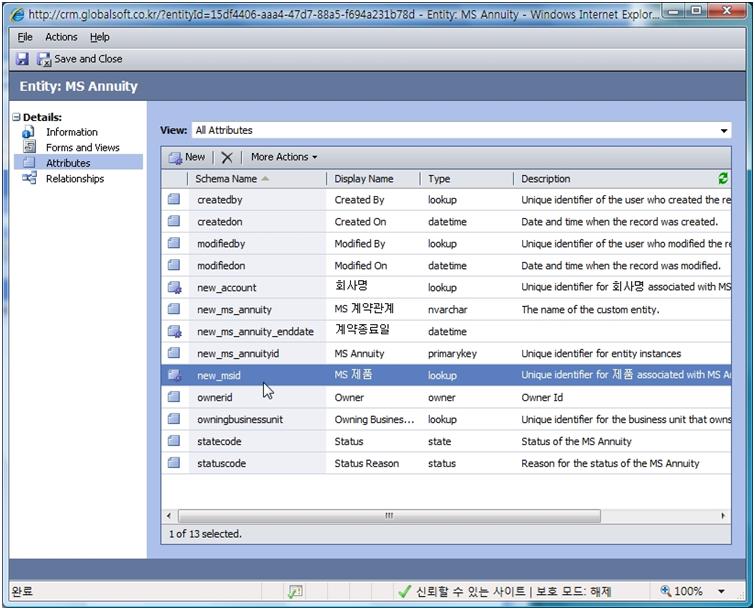The height and width of the screenshot is (610, 755).
Task: Select the createdby schema name
Action: (220, 200)
